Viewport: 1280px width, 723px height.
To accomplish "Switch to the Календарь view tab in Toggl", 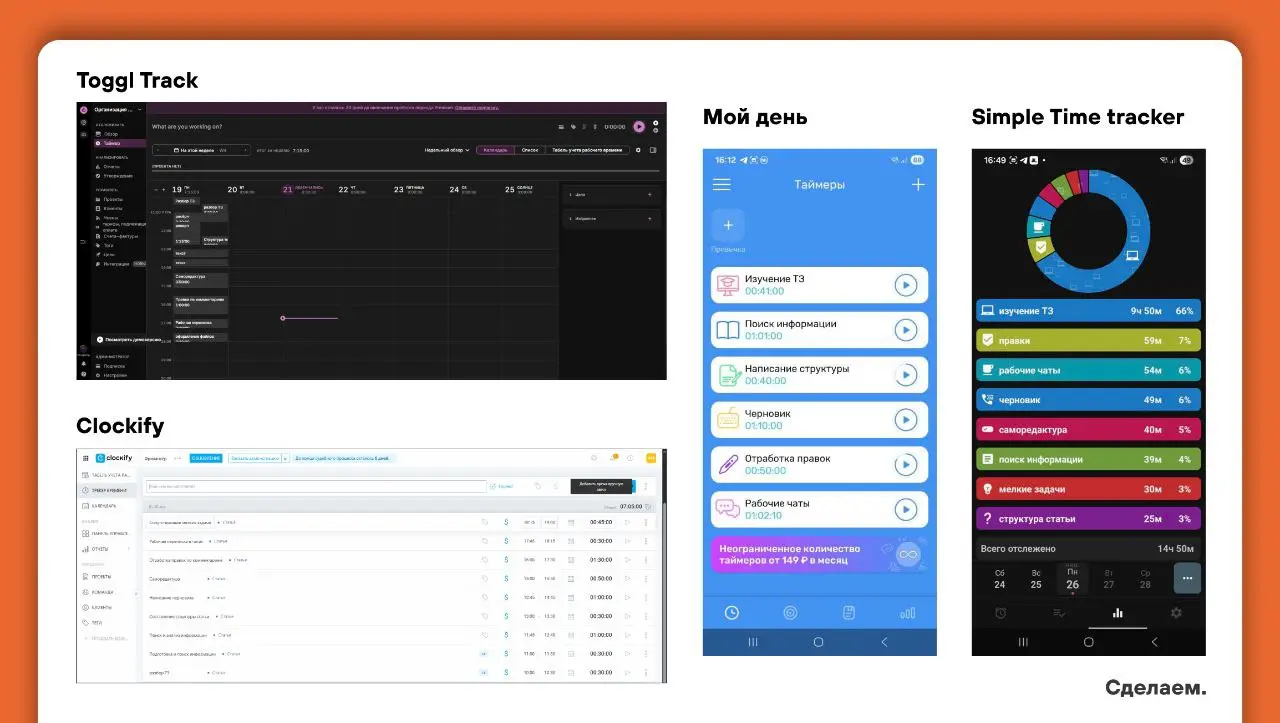I will coord(495,150).
